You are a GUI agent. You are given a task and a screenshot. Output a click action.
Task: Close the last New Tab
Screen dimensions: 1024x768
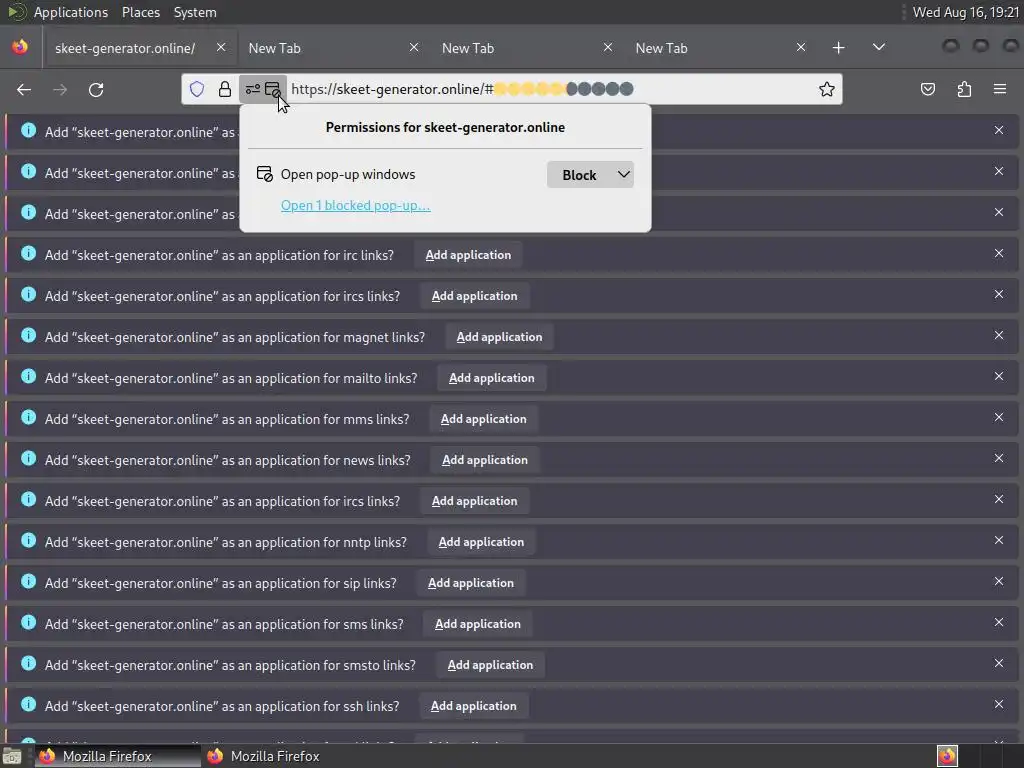point(801,47)
